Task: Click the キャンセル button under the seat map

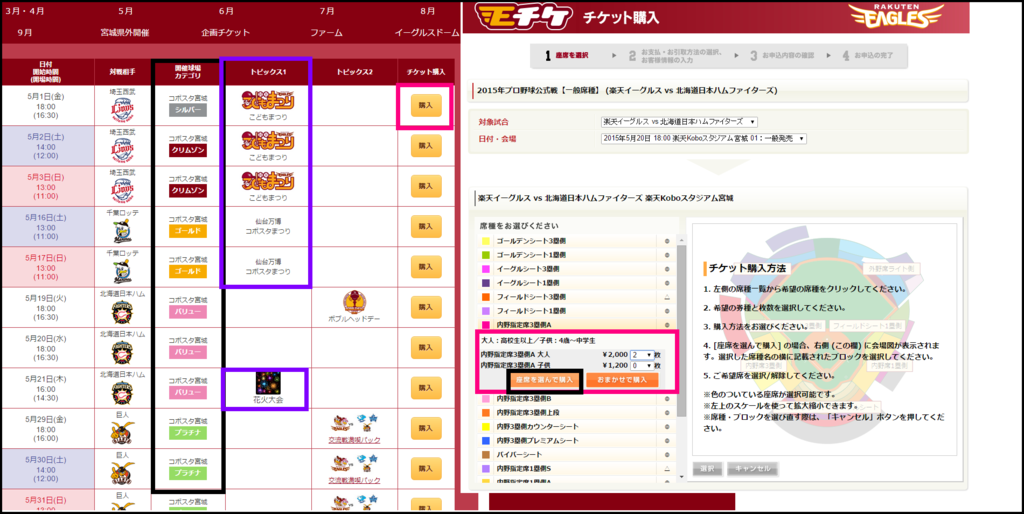Action: [x=752, y=468]
